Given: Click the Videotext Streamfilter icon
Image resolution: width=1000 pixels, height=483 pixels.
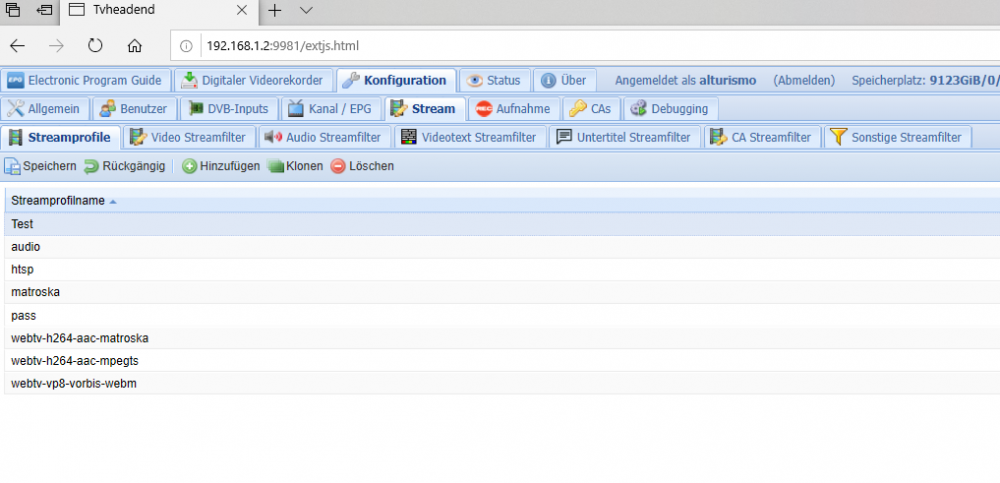Looking at the screenshot, I should pos(409,137).
